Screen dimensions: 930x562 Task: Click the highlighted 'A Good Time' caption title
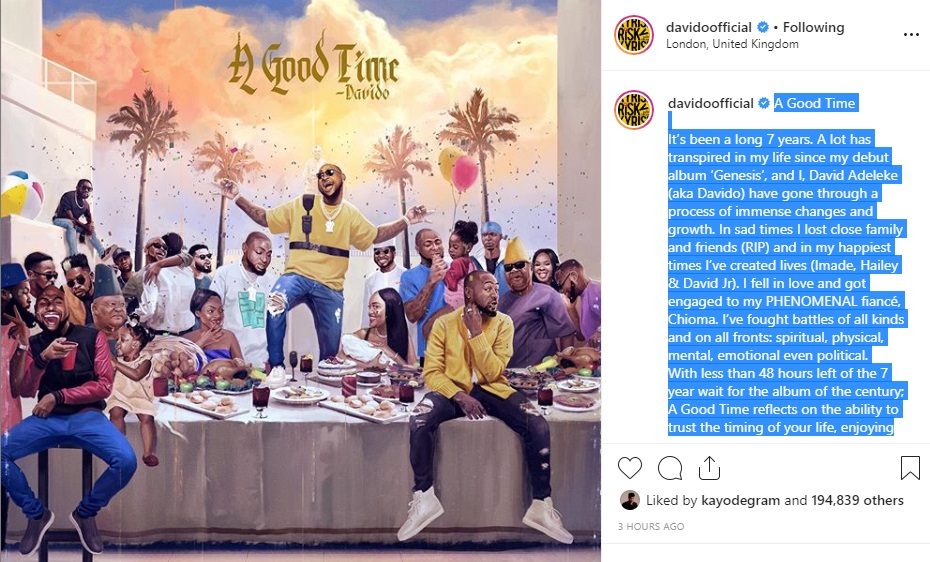[x=815, y=103]
